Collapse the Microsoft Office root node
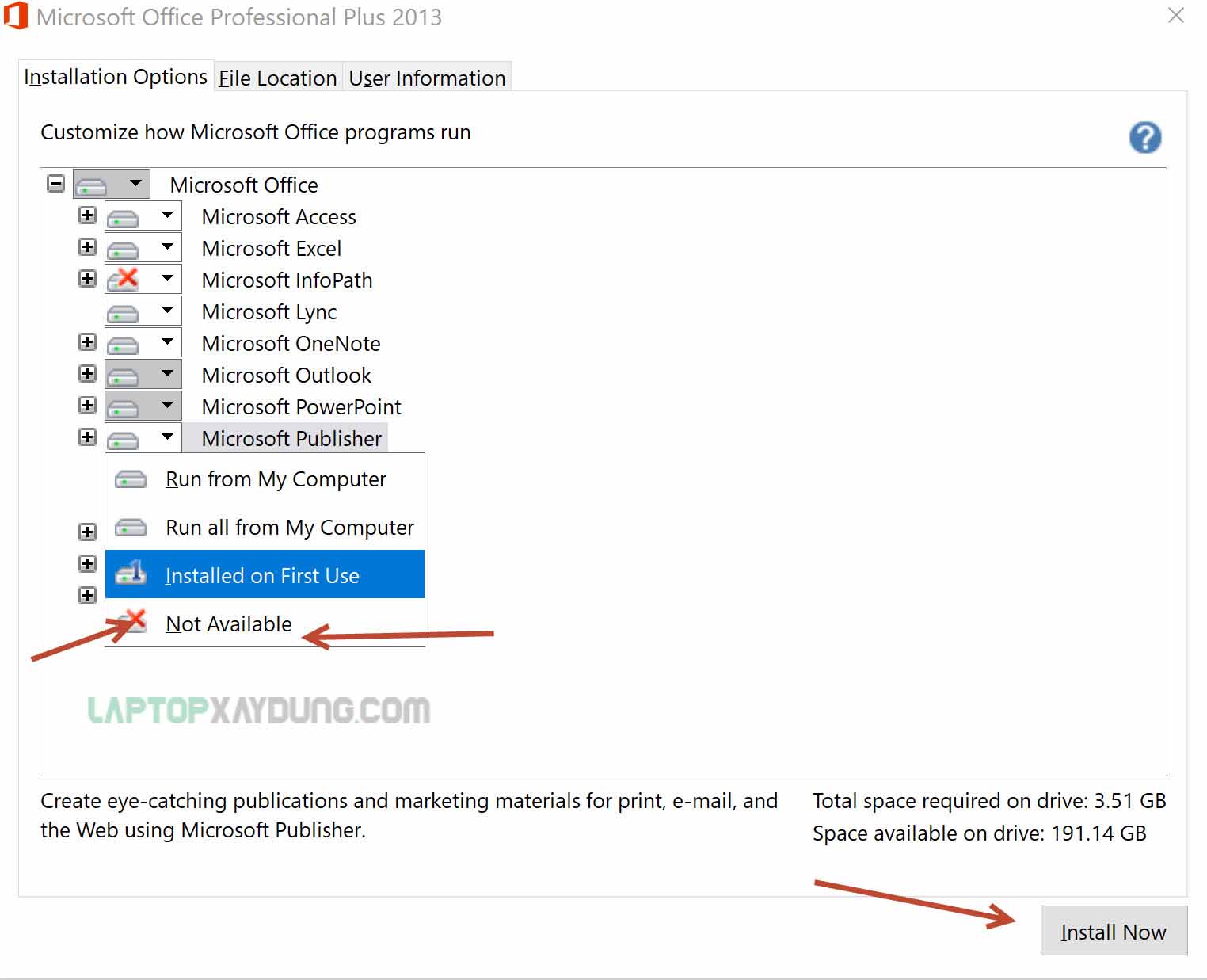This screenshot has width=1207, height=980. (x=55, y=184)
